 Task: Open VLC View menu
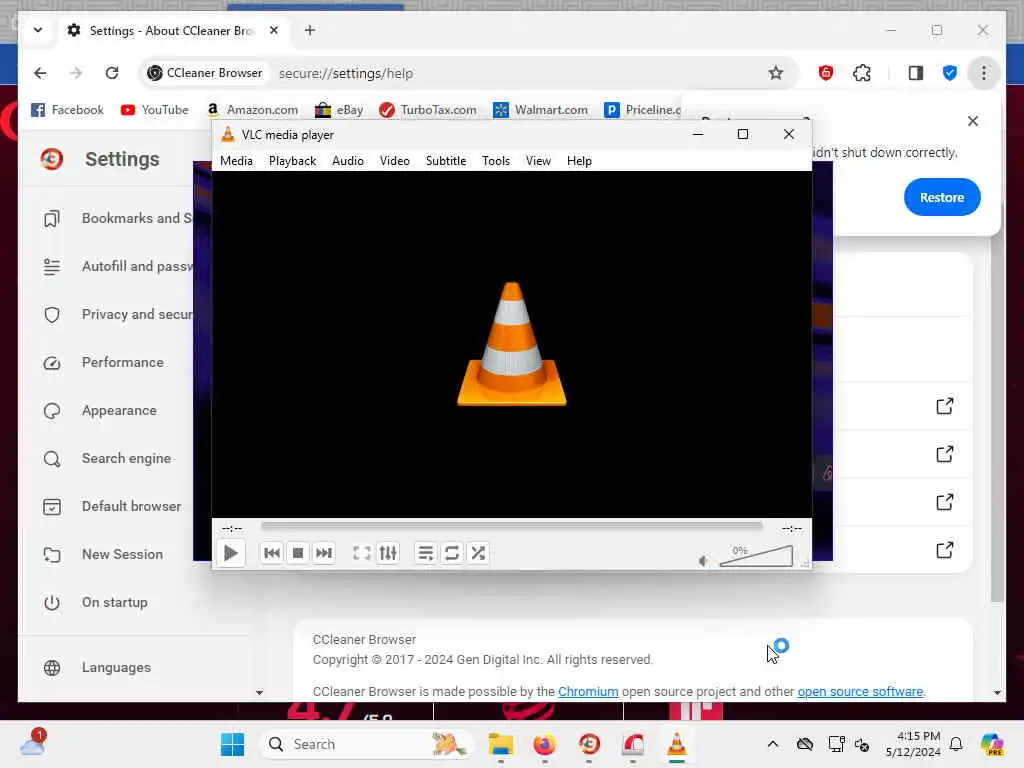(538, 161)
